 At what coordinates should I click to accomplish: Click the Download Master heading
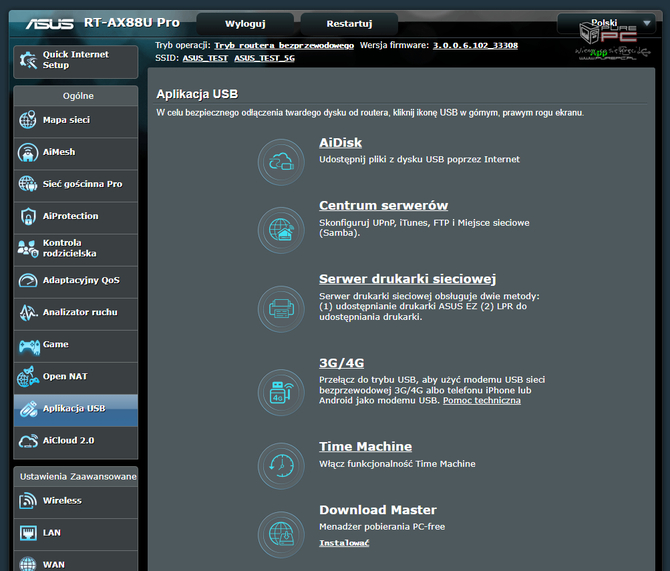point(378,510)
